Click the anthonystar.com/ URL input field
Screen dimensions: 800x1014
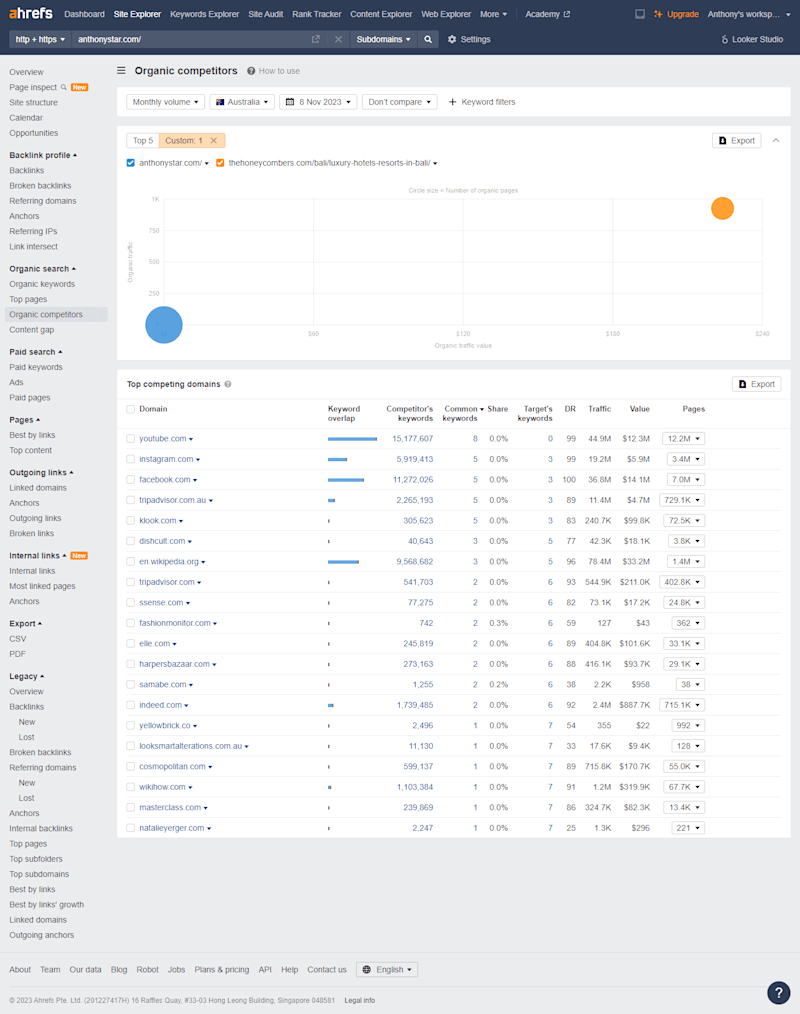pos(191,39)
